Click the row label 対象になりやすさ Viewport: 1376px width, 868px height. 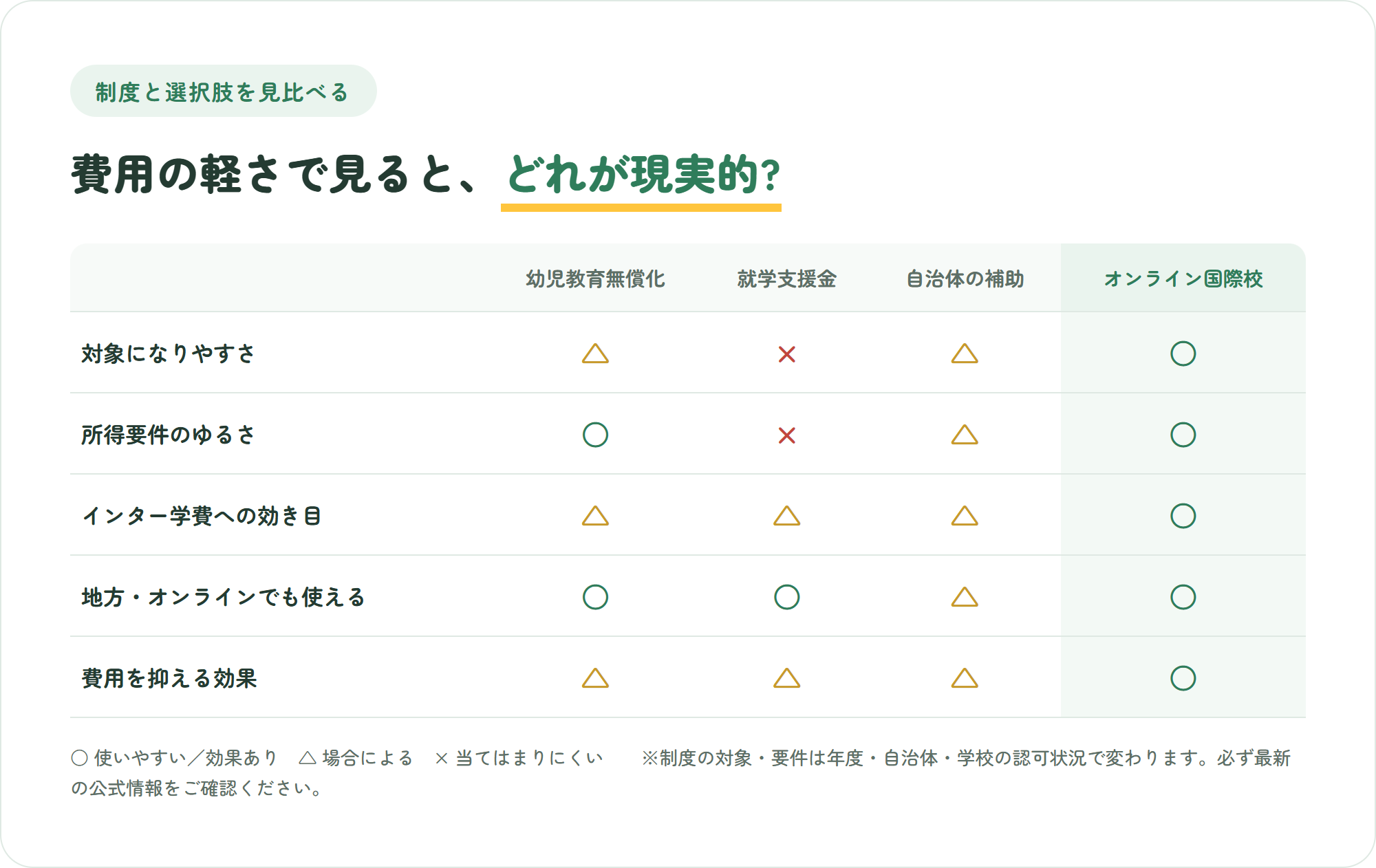click(x=168, y=354)
